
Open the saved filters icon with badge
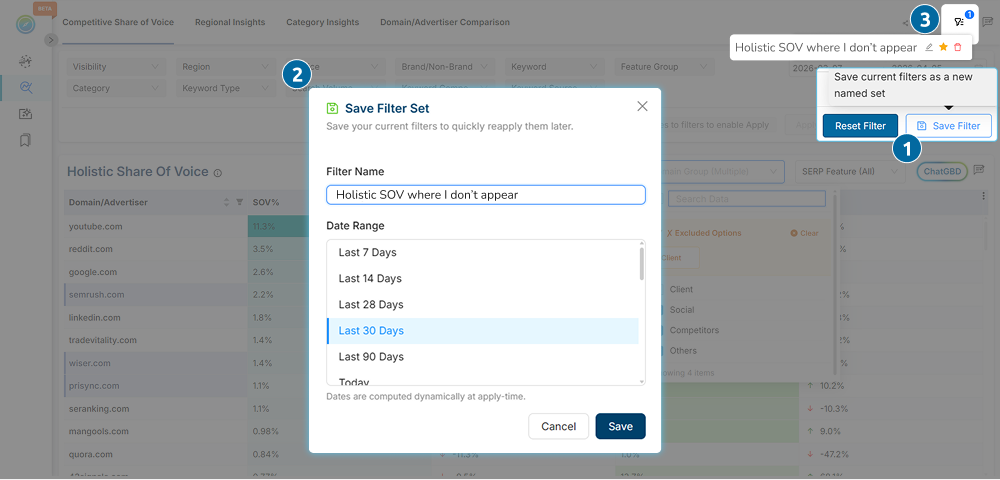[x=959, y=21]
